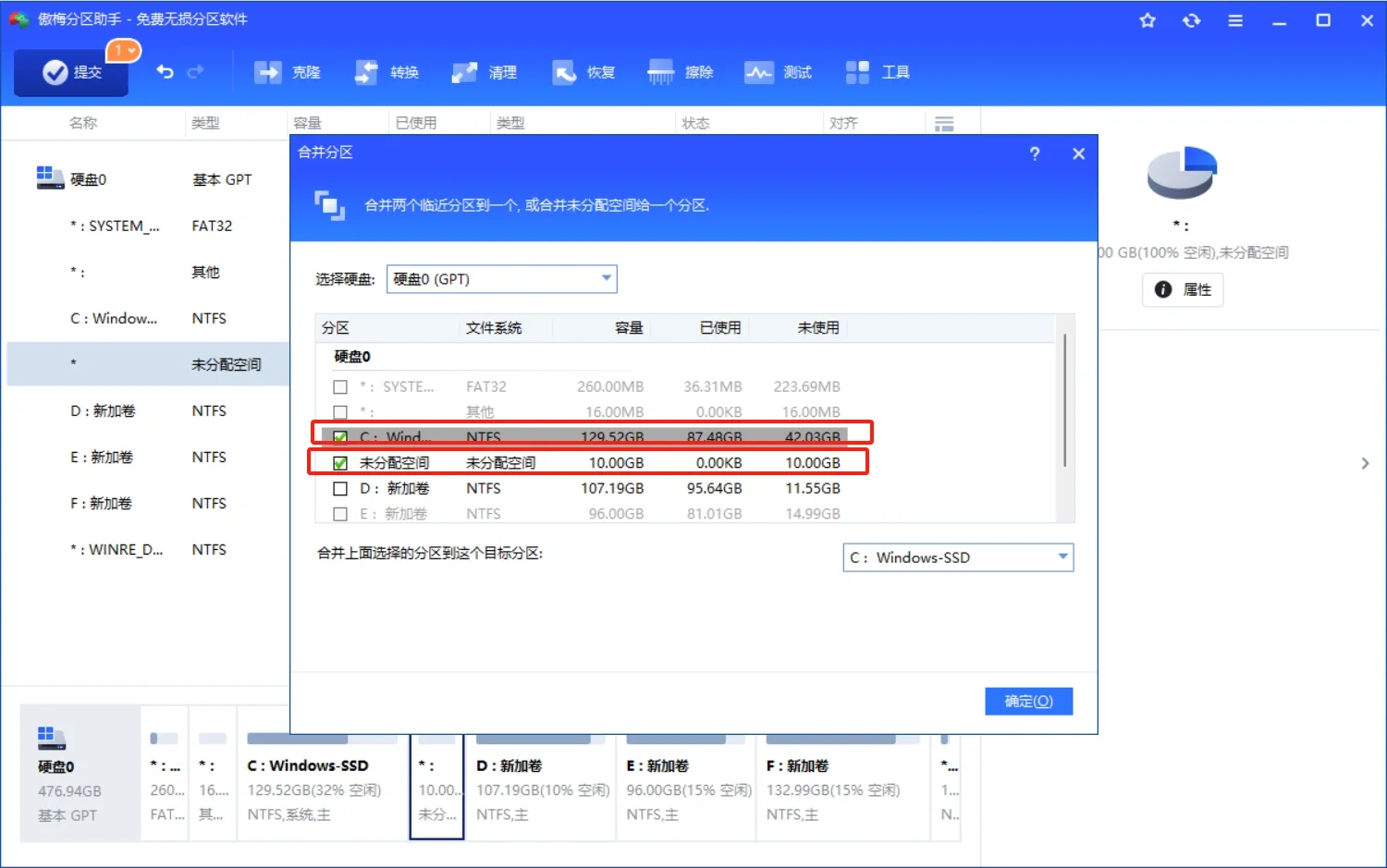Check the E: 新加卷 partition checkbox in dialog
1387x868 pixels.
pos(340,514)
